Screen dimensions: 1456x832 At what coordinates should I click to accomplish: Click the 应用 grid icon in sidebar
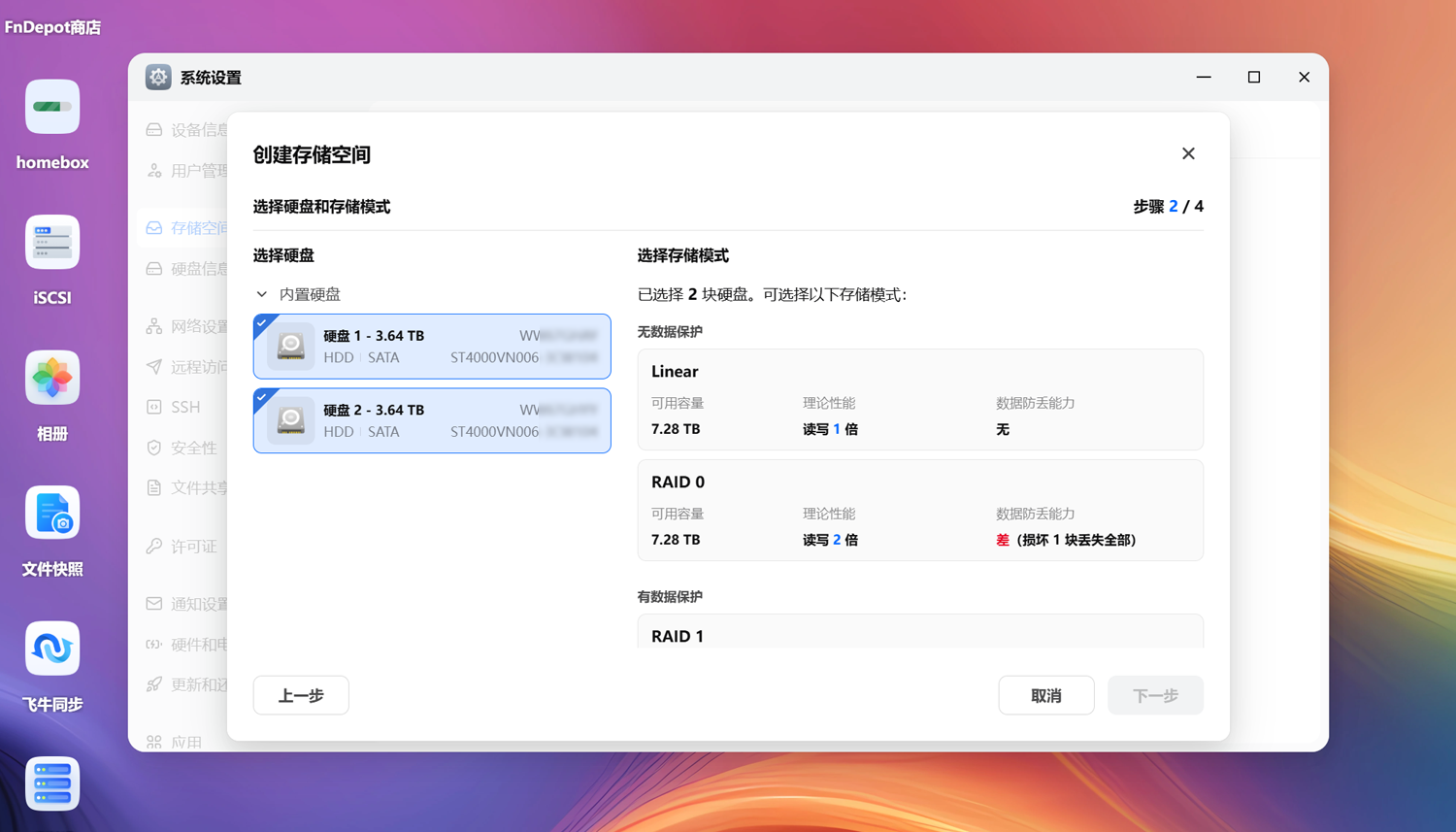(x=154, y=743)
